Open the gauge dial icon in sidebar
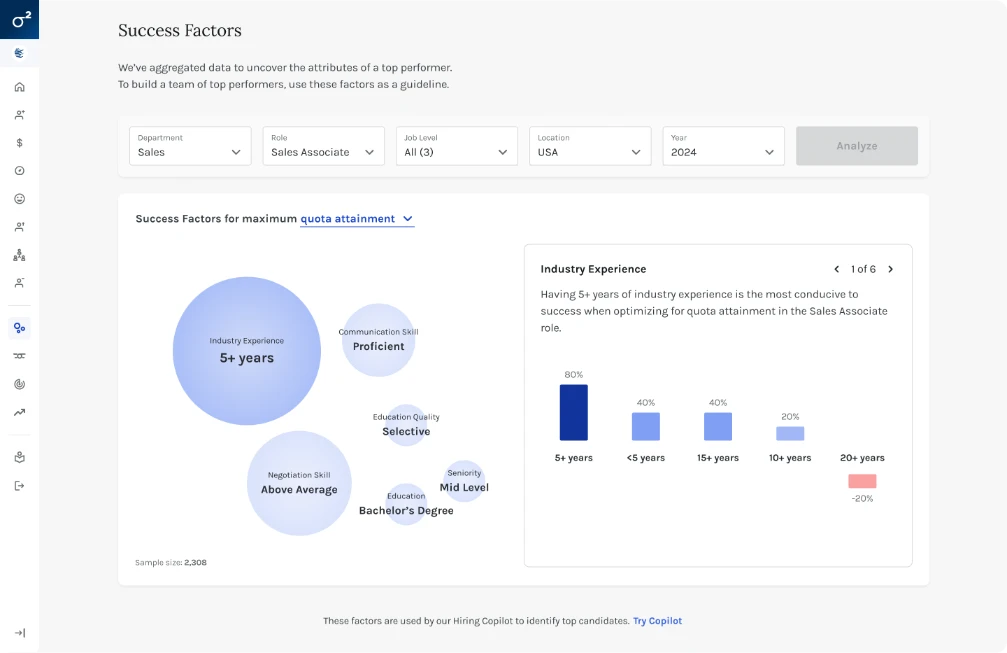The height and width of the screenshot is (653, 1007). pos(19,171)
